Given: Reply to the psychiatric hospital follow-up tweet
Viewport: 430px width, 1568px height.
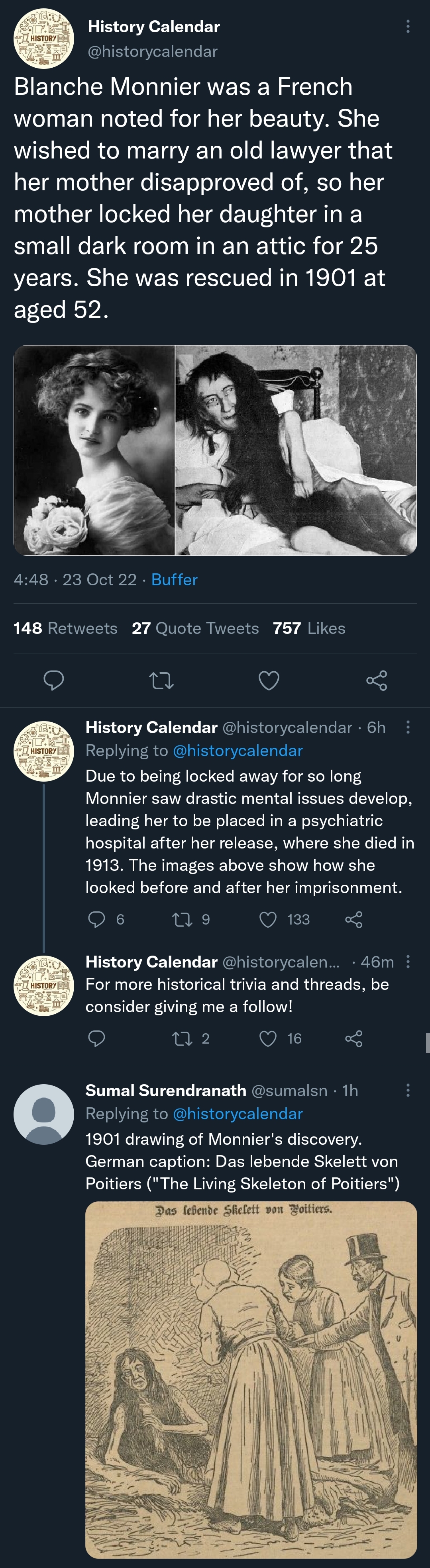Looking at the screenshot, I should 97,919.
